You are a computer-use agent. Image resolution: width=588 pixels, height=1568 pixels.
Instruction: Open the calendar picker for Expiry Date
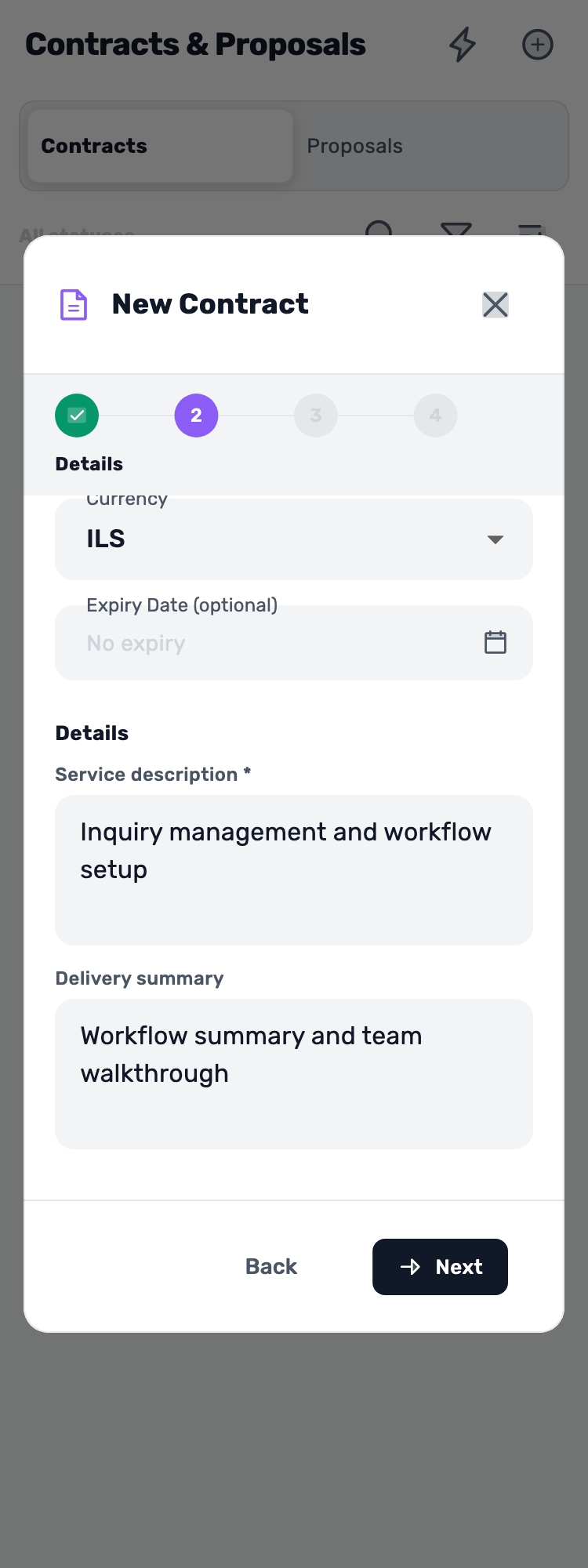pyautogui.click(x=495, y=642)
